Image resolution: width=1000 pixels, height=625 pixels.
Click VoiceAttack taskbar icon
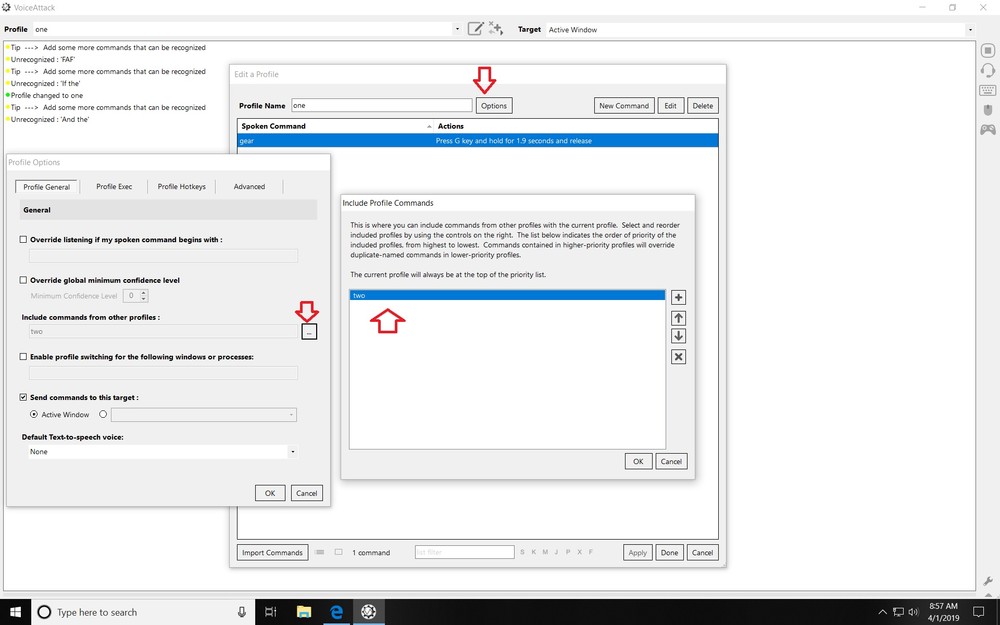[369, 612]
